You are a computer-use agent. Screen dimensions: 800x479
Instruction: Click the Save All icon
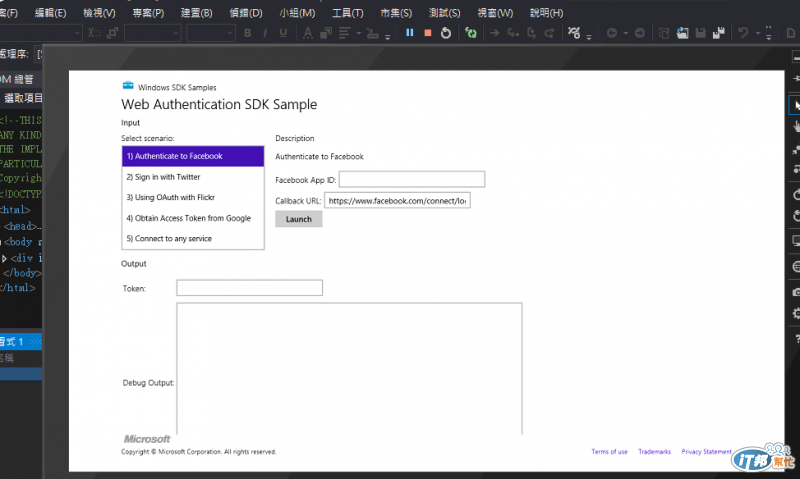click(719, 33)
